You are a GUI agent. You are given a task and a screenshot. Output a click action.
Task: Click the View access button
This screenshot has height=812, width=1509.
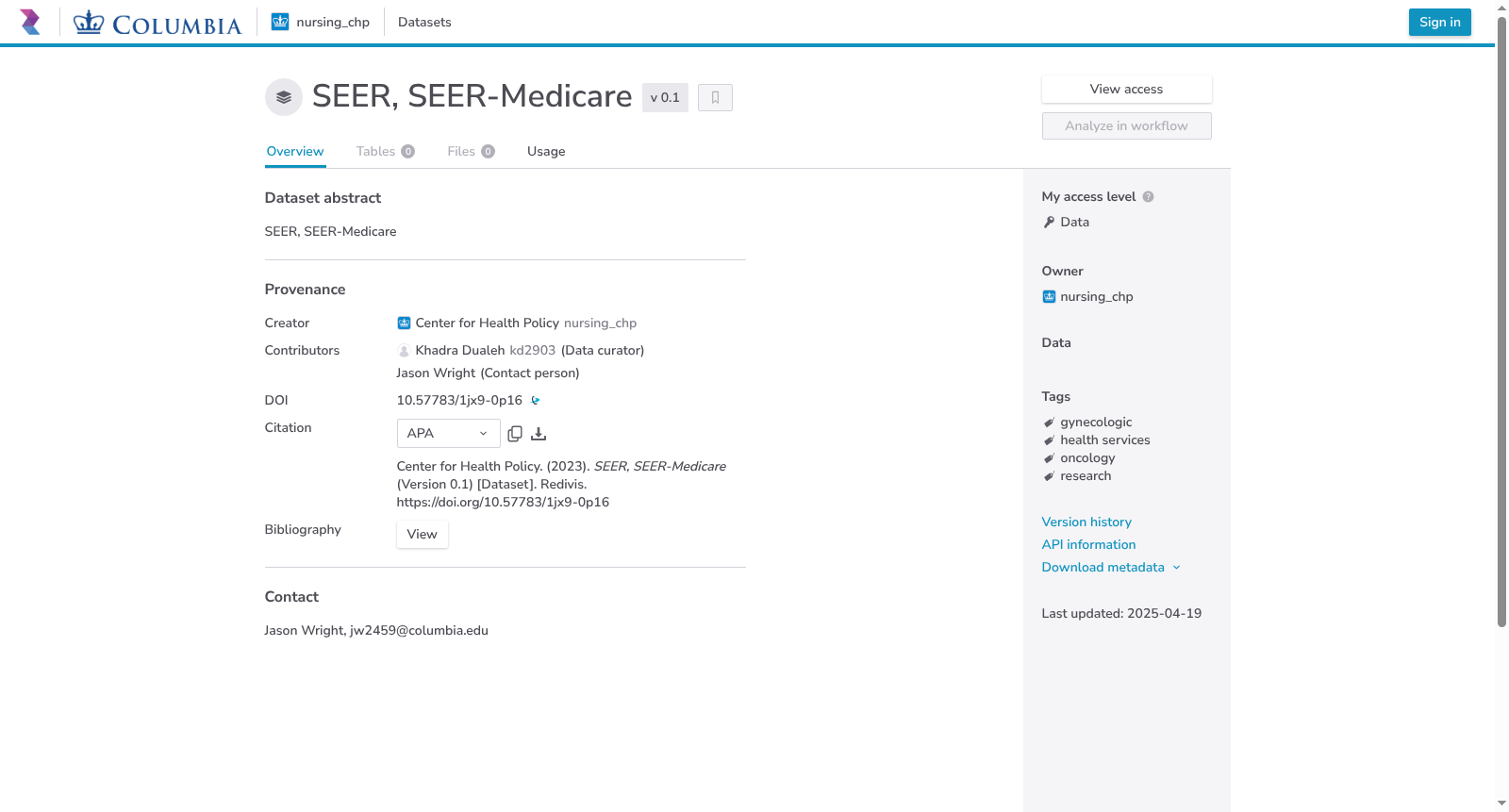click(1126, 89)
